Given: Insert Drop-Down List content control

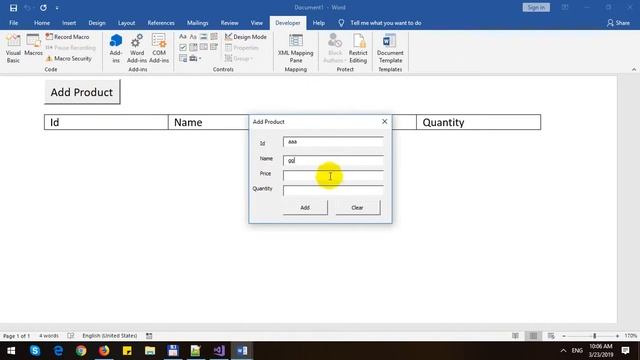Looking at the screenshot, I should click(203, 47).
